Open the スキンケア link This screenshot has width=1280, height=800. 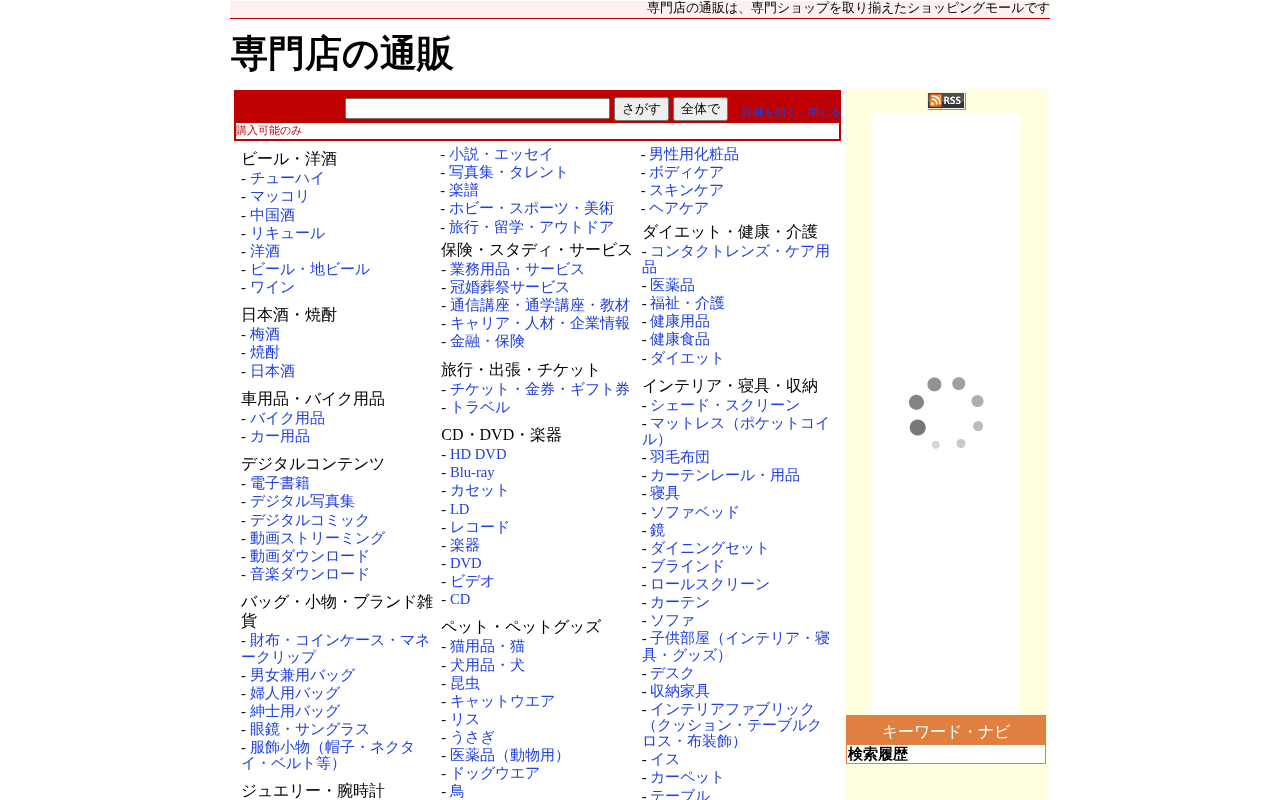pos(686,191)
